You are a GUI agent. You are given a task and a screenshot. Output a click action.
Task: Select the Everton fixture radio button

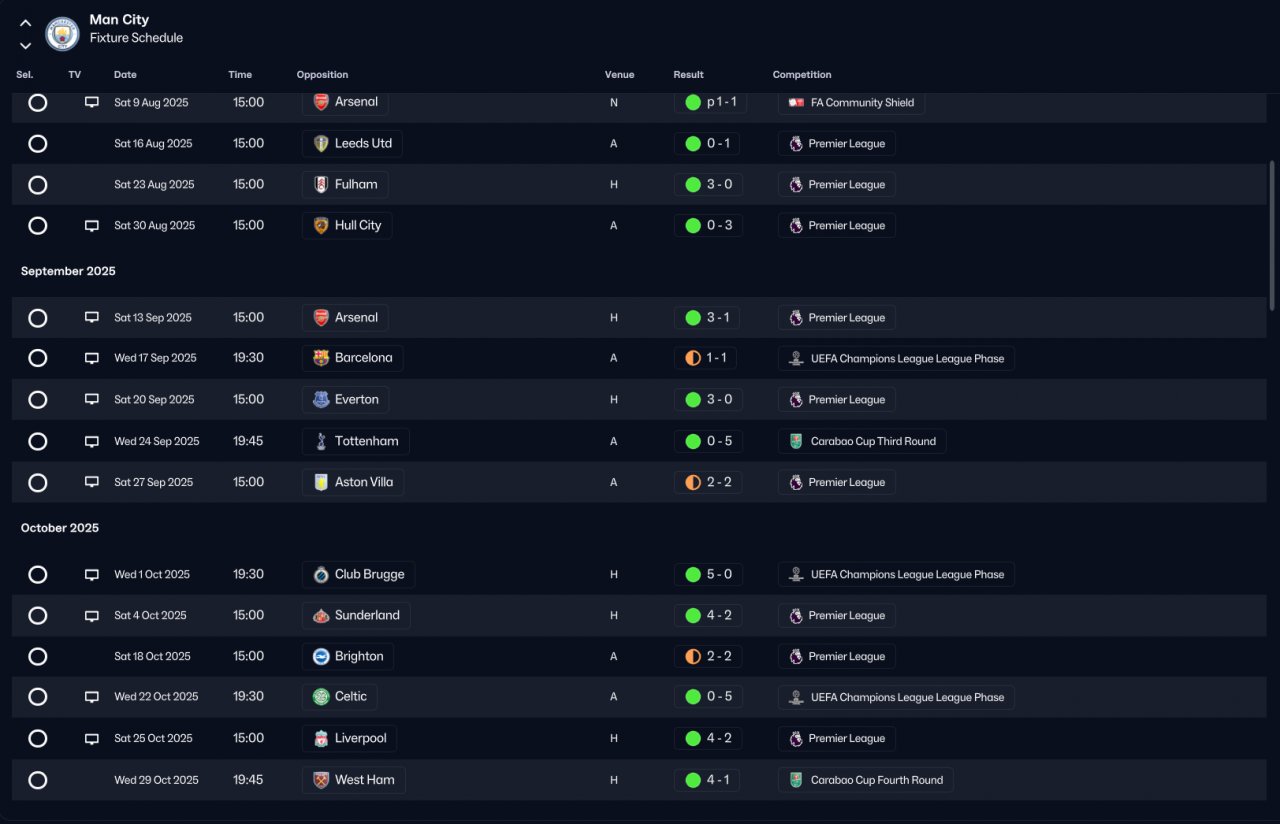coord(38,400)
